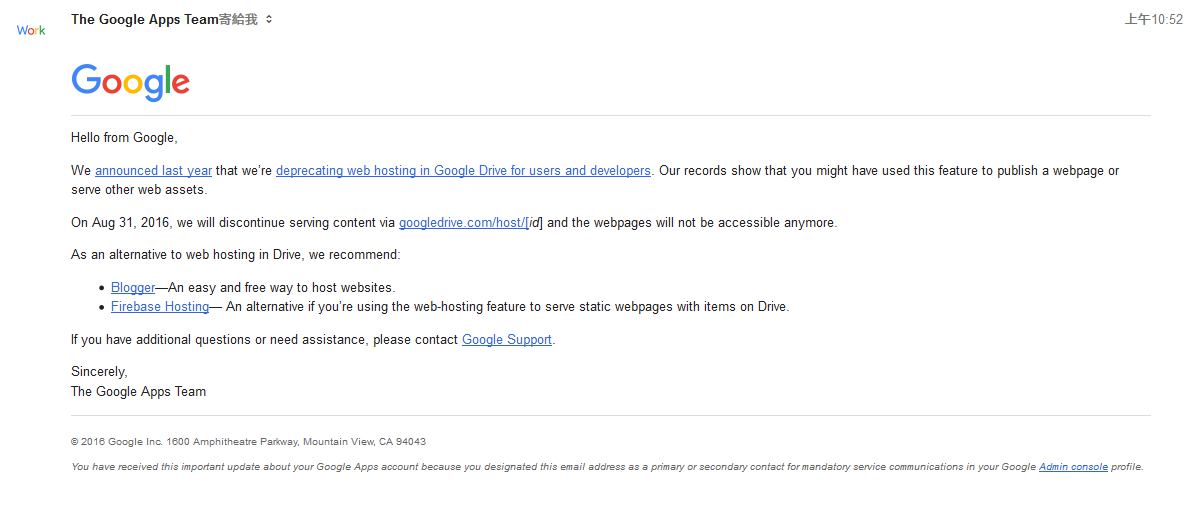Click the "Hello from Google," greeting
The height and width of the screenshot is (506, 1196).
tap(124, 138)
